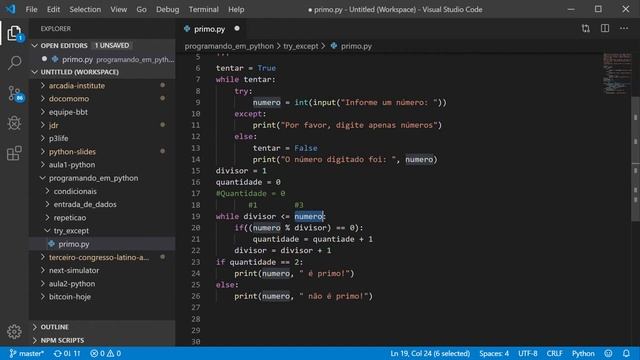Screen dimensions: 640x360
Task: Open the notifications bell
Action: 626,353
